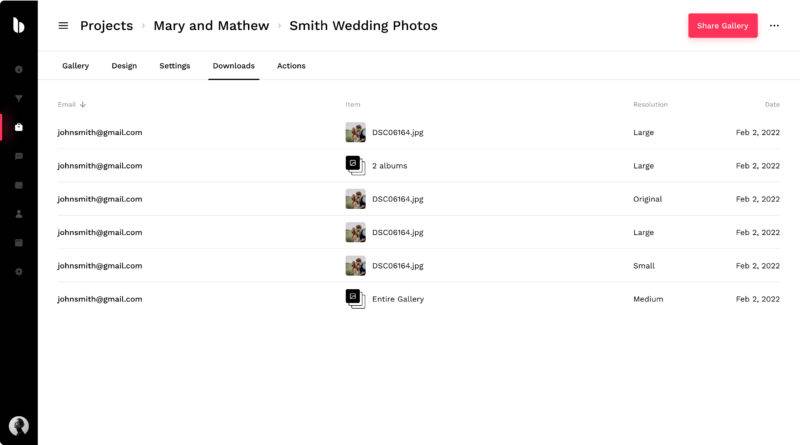800x445 pixels.
Task: Open the Settings tab
Action: (x=174, y=66)
